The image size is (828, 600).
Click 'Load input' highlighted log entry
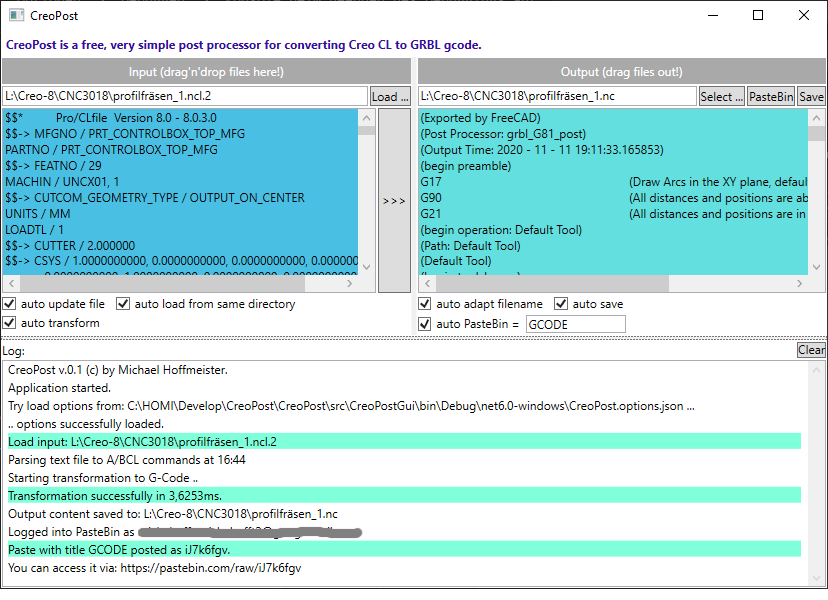pyautogui.click(x=404, y=442)
